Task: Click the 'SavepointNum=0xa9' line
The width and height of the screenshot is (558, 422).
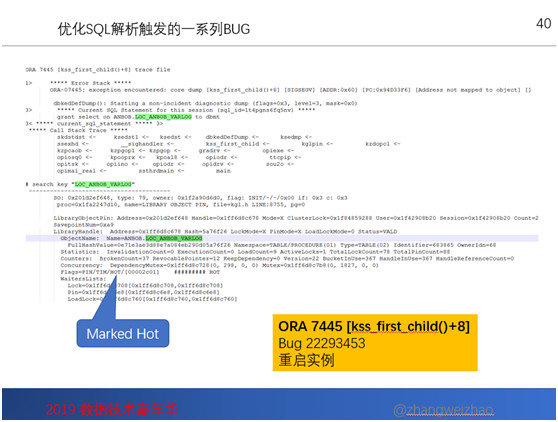Action: pyautogui.click(x=84, y=225)
